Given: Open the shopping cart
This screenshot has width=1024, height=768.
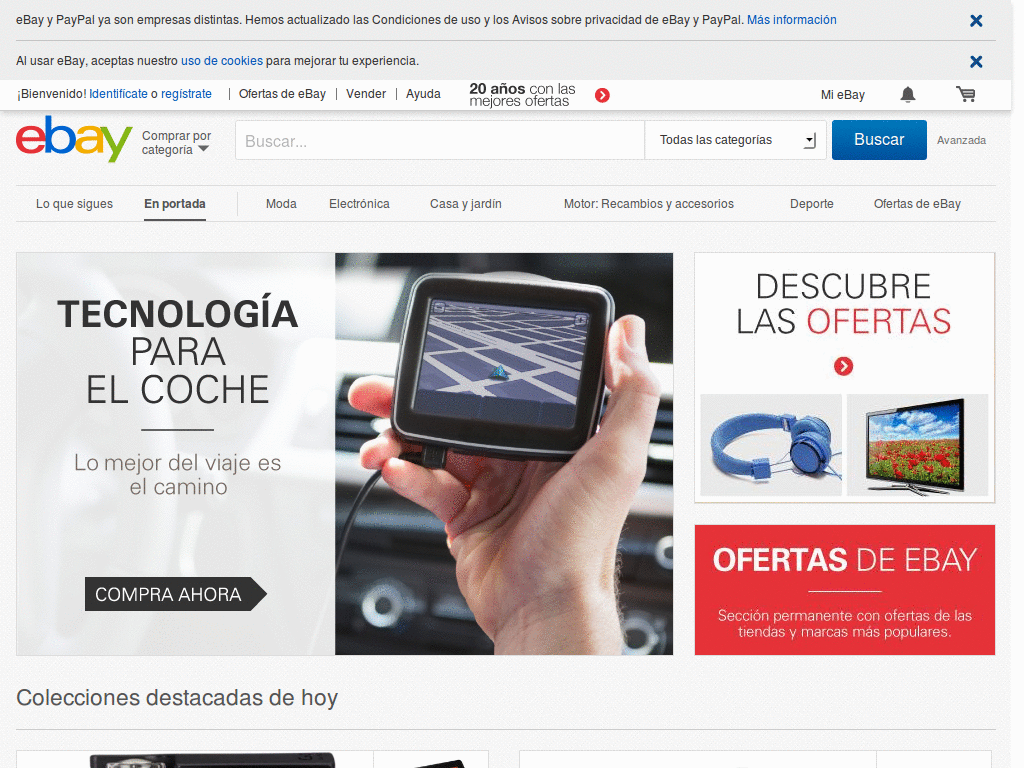Looking at the screenshot, I should 965,95.
